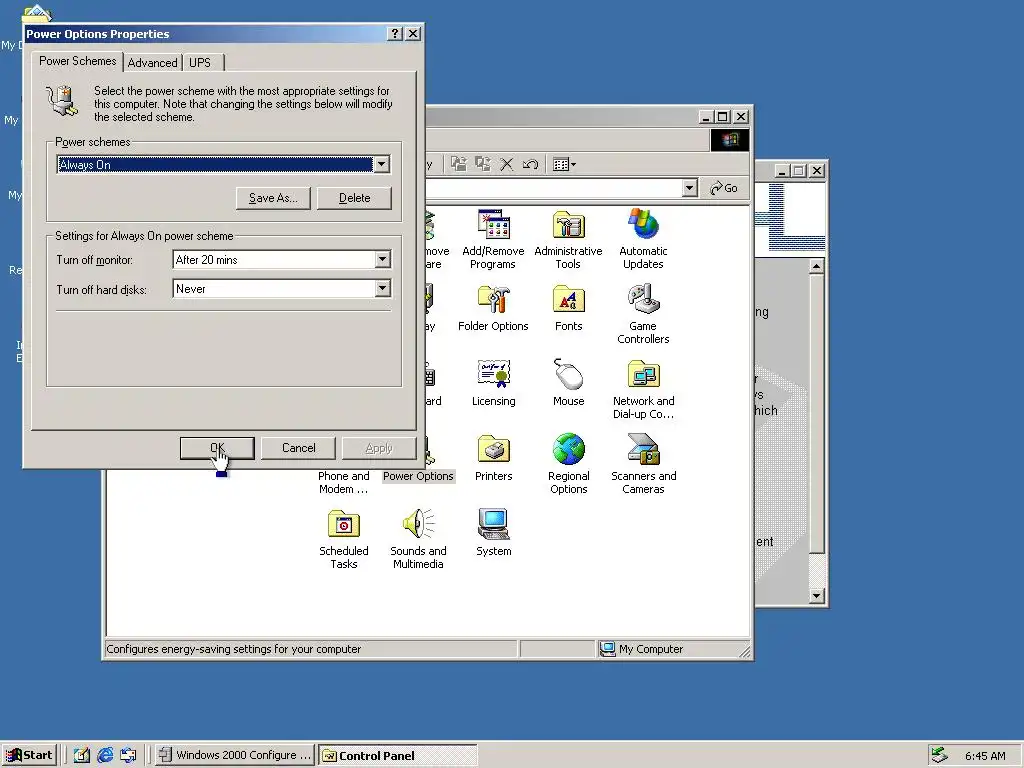The height and width of the screenshot is (768, 1024).
Task: Click the help question mark button
Action: click(394, 34)
